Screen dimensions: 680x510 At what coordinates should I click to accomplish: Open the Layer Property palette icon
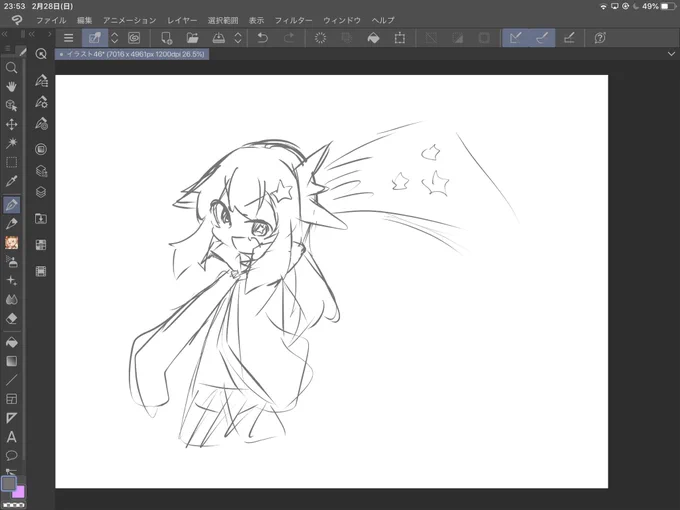coord(41,171)
